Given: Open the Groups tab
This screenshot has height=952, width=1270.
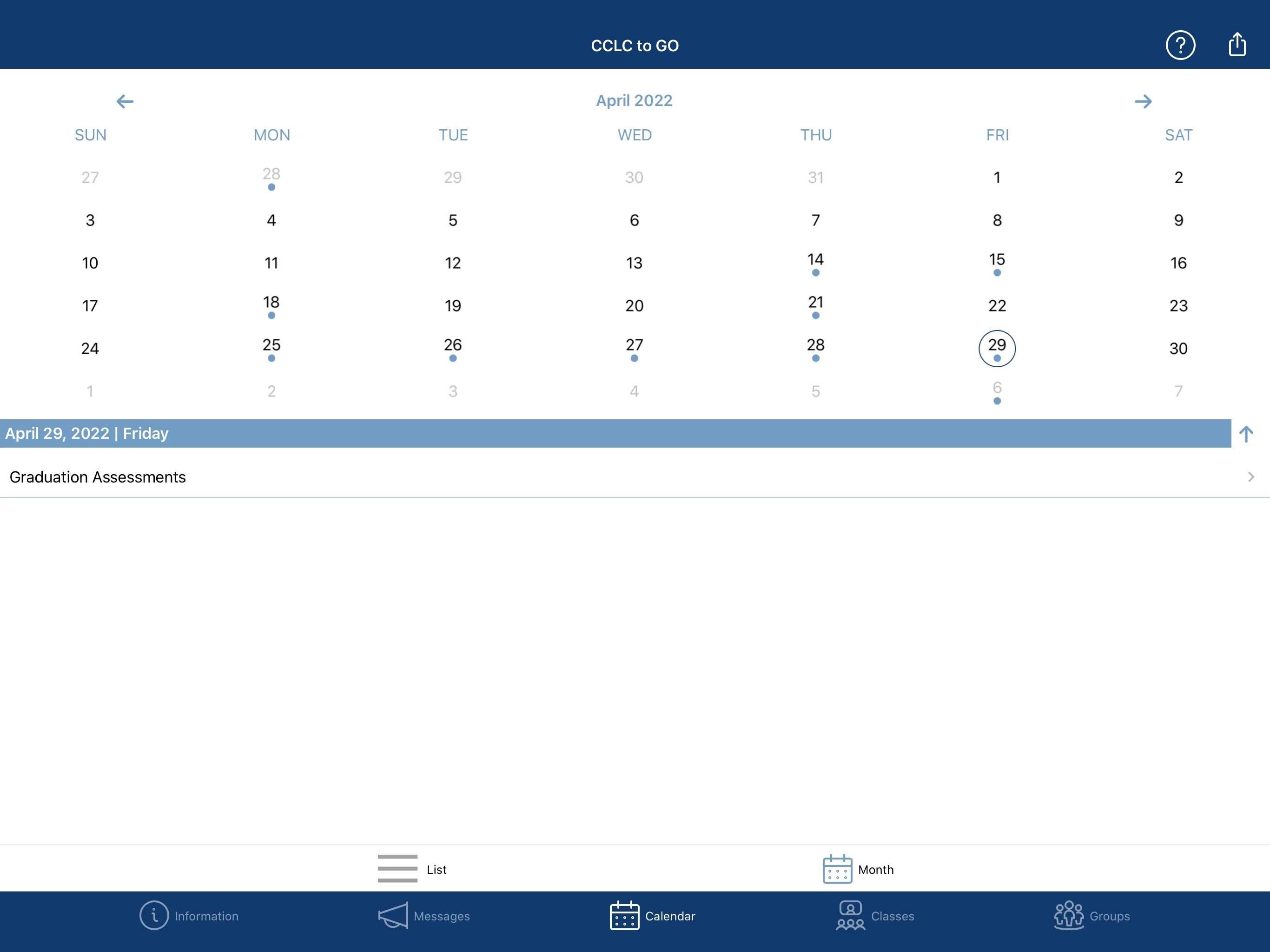Looking at the screenshot, I should tap(1091, 916).
